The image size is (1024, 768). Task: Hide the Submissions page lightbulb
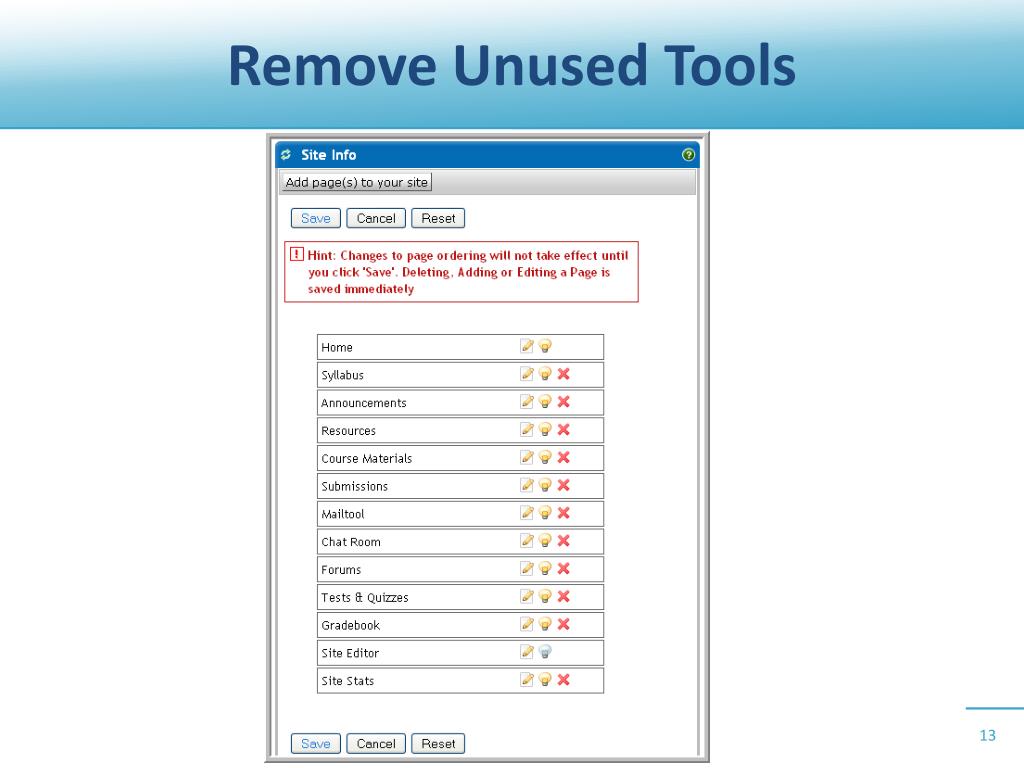(545, 485)
